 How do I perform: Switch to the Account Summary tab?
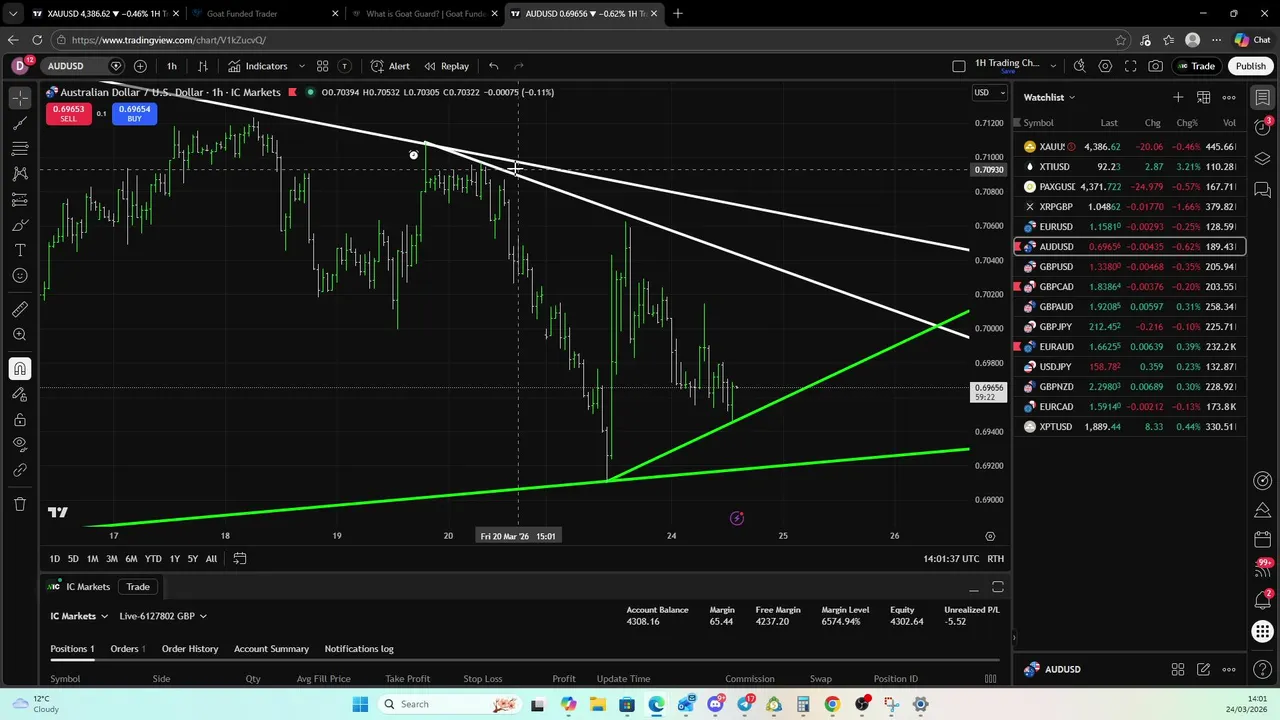click(271, 649)
